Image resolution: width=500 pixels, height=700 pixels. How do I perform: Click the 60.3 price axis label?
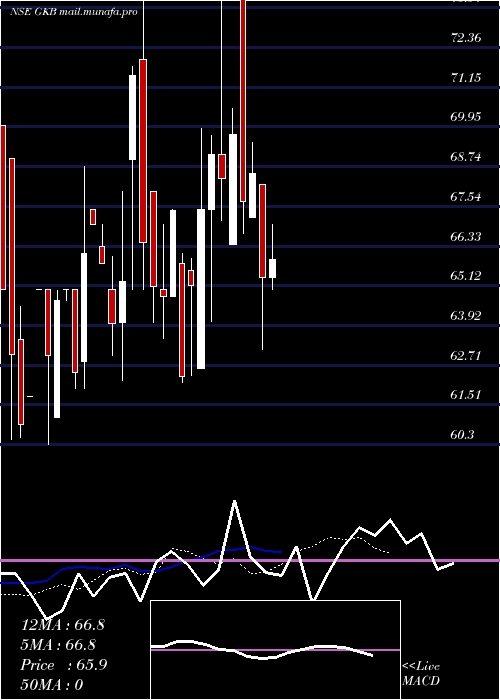[x=462, y=434]
